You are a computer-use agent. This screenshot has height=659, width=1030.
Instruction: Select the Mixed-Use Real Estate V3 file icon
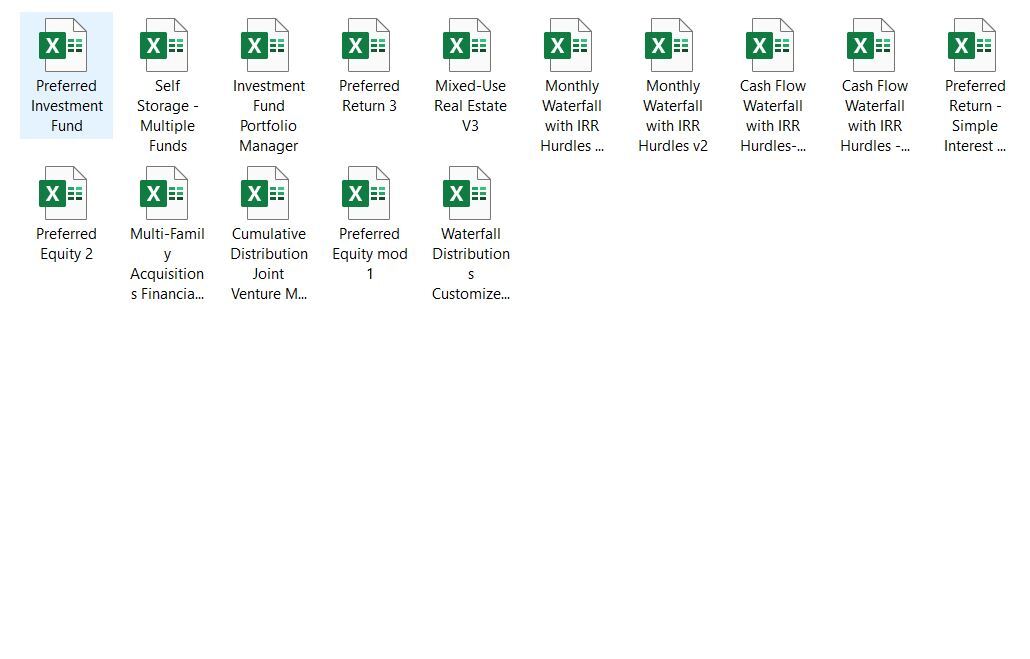tap(470, 46)
